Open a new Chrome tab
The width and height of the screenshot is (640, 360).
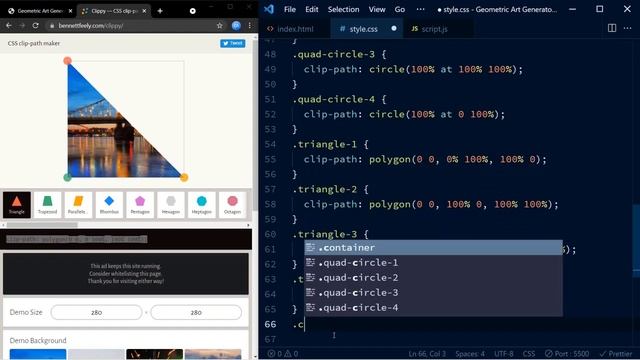pyautogui.click(x=160, y=11)
